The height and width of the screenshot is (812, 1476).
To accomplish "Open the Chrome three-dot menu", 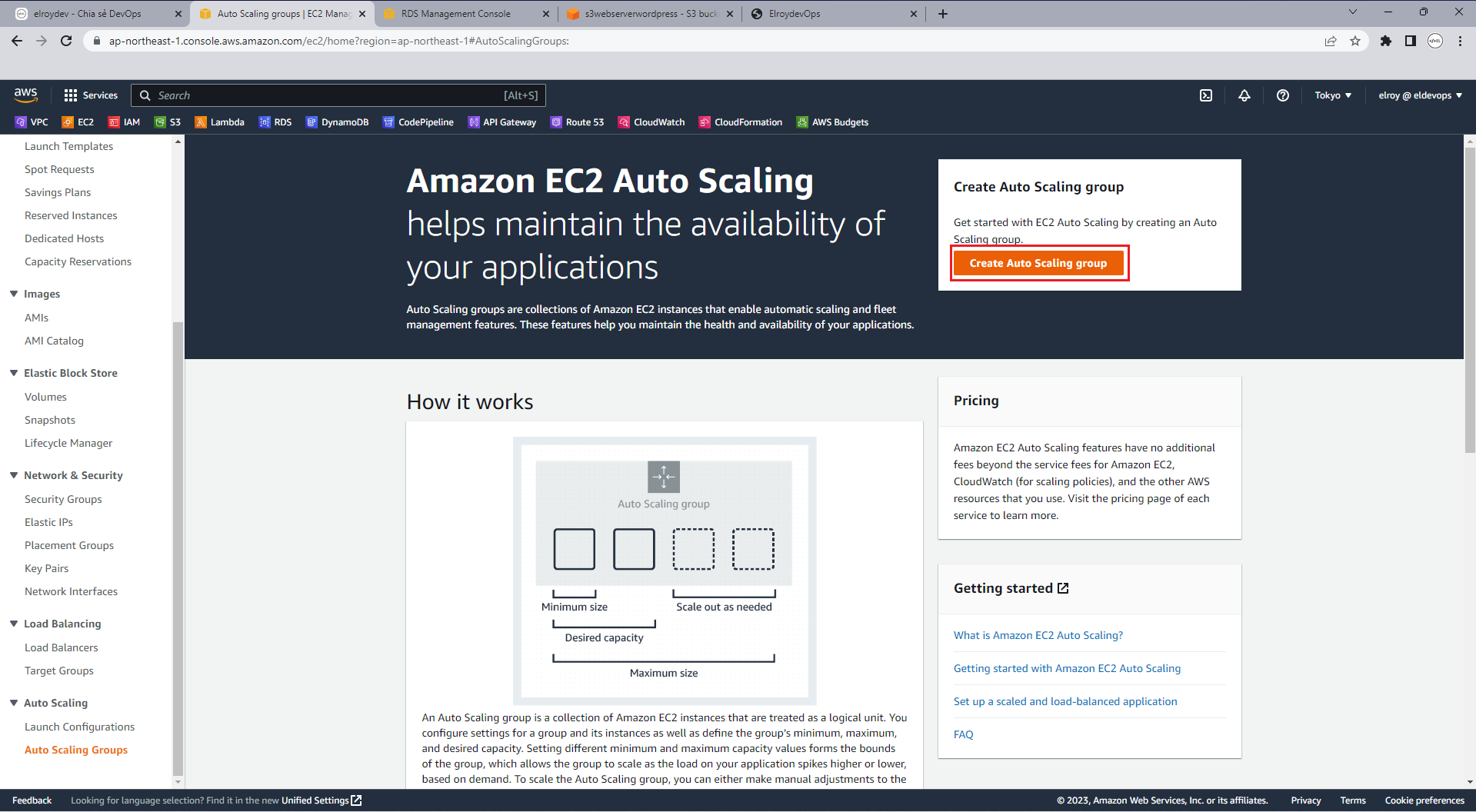I will click(x=1460, y=41).
